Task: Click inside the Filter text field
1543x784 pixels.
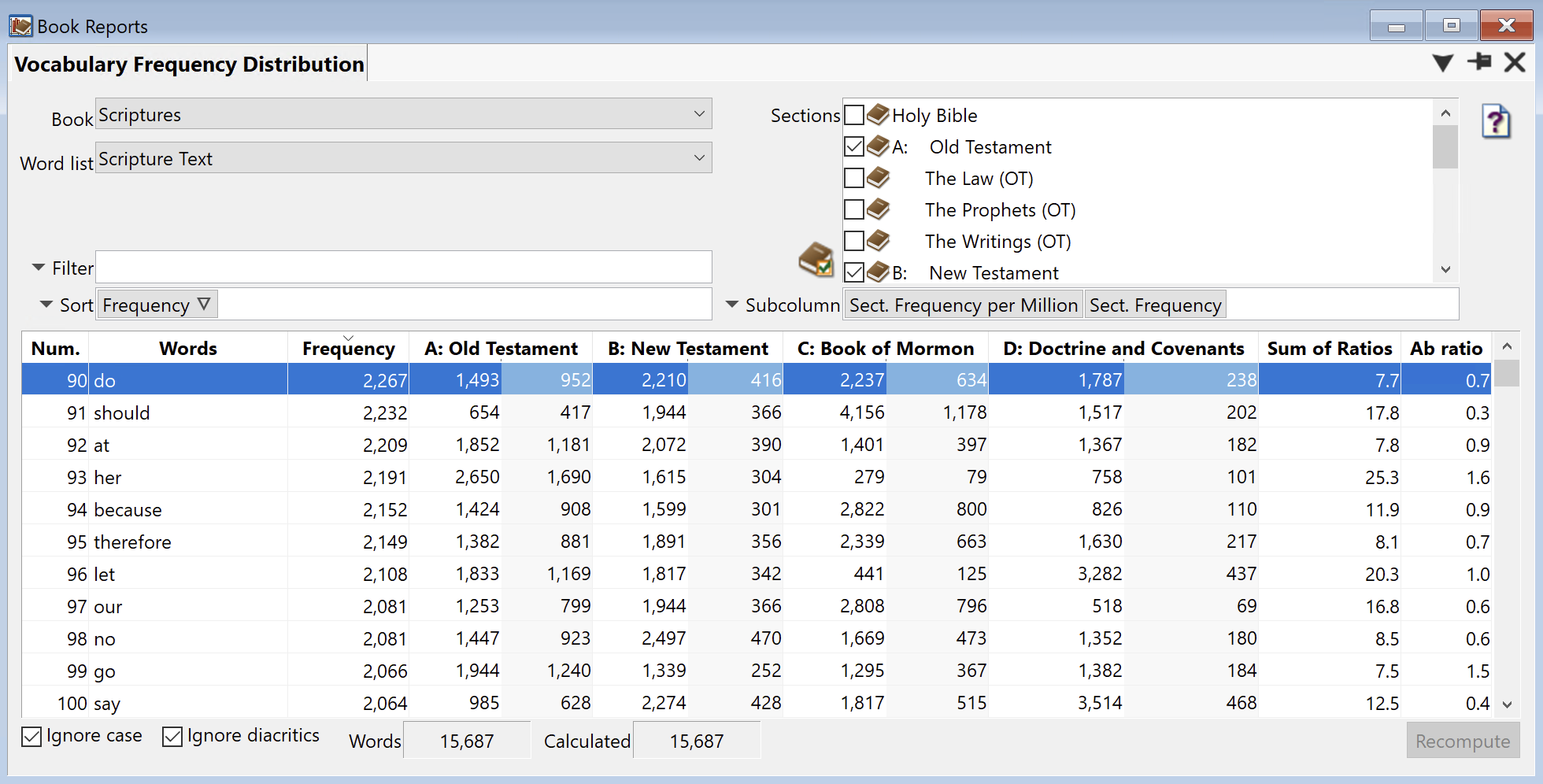Action: point(403,268)
